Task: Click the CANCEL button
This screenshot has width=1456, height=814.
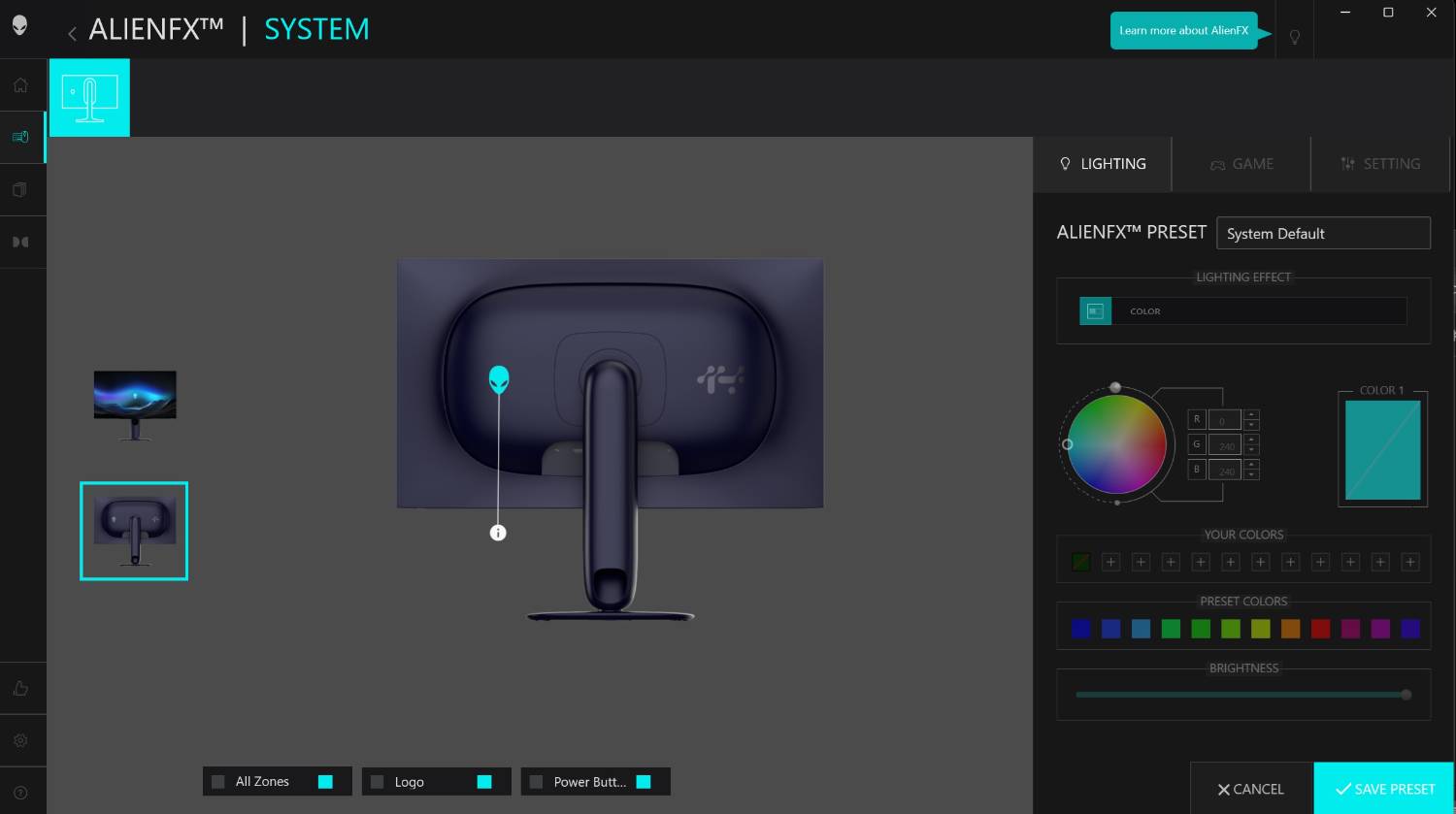Action: 1251,789
